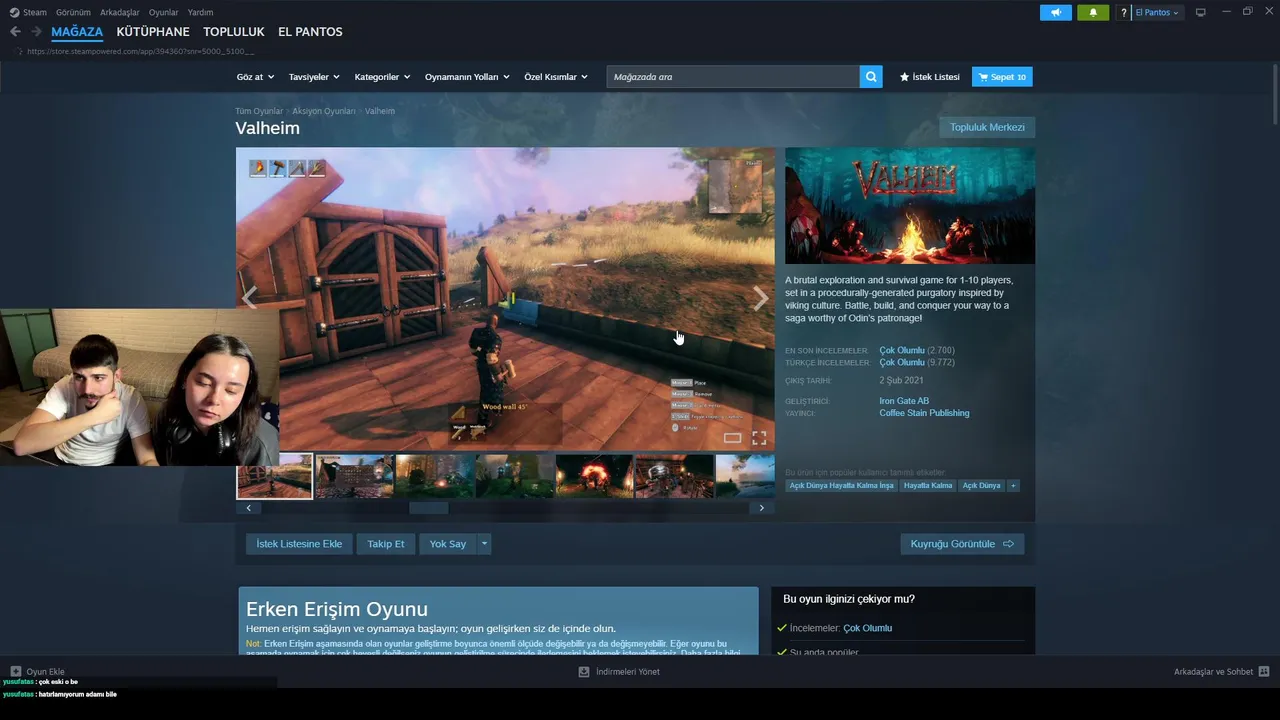Click Hayatta Kalma tag

point(928,486)
